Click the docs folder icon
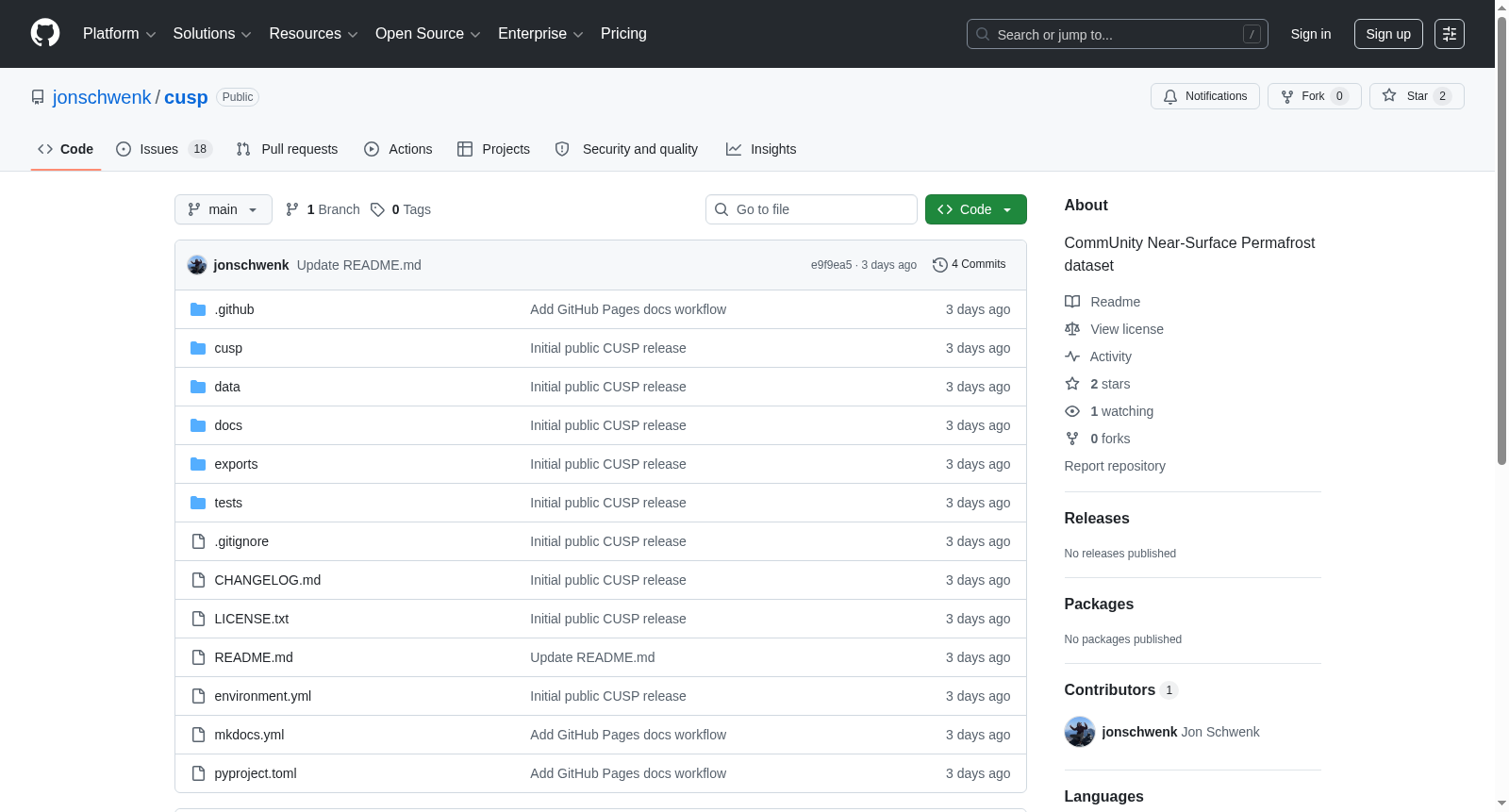The height and width of the screenshot is (812, 1509). [198, 425]
